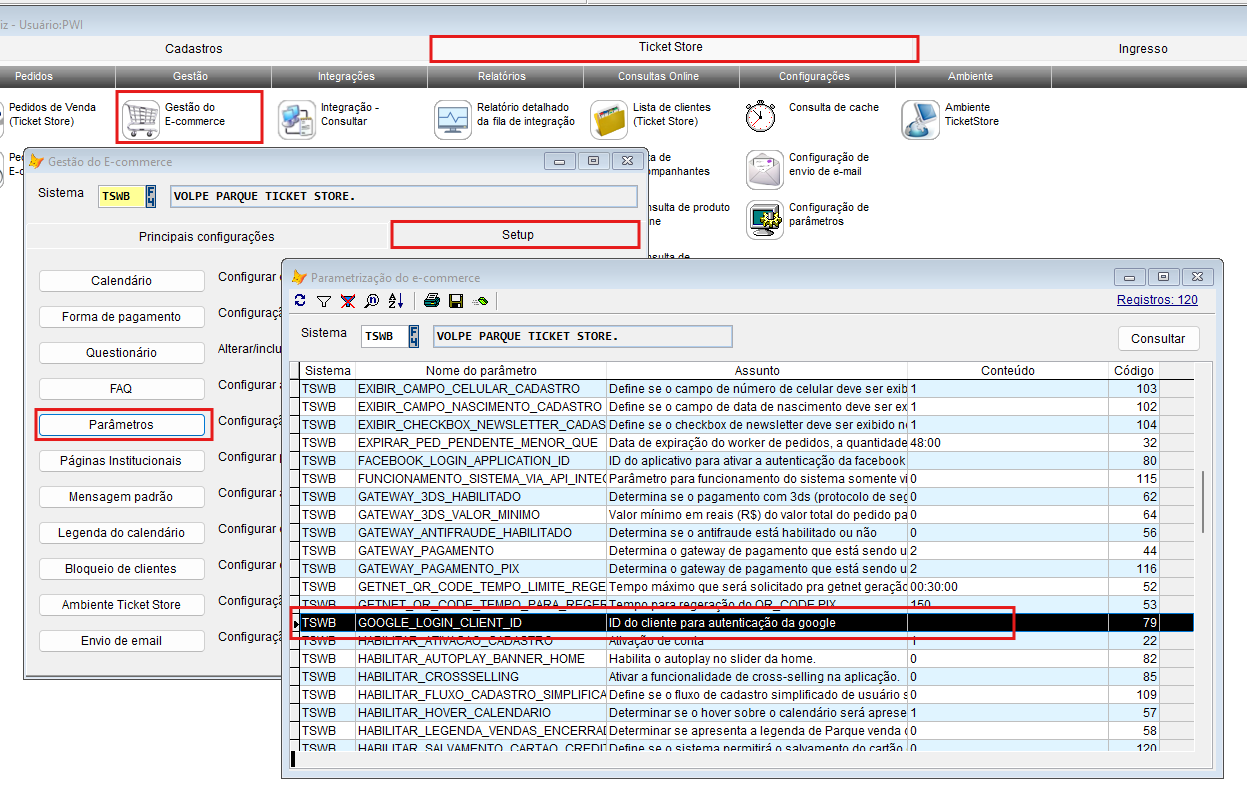Switch to the Setup tab
Screen dimensions: 1247x789
coord(516,235)
